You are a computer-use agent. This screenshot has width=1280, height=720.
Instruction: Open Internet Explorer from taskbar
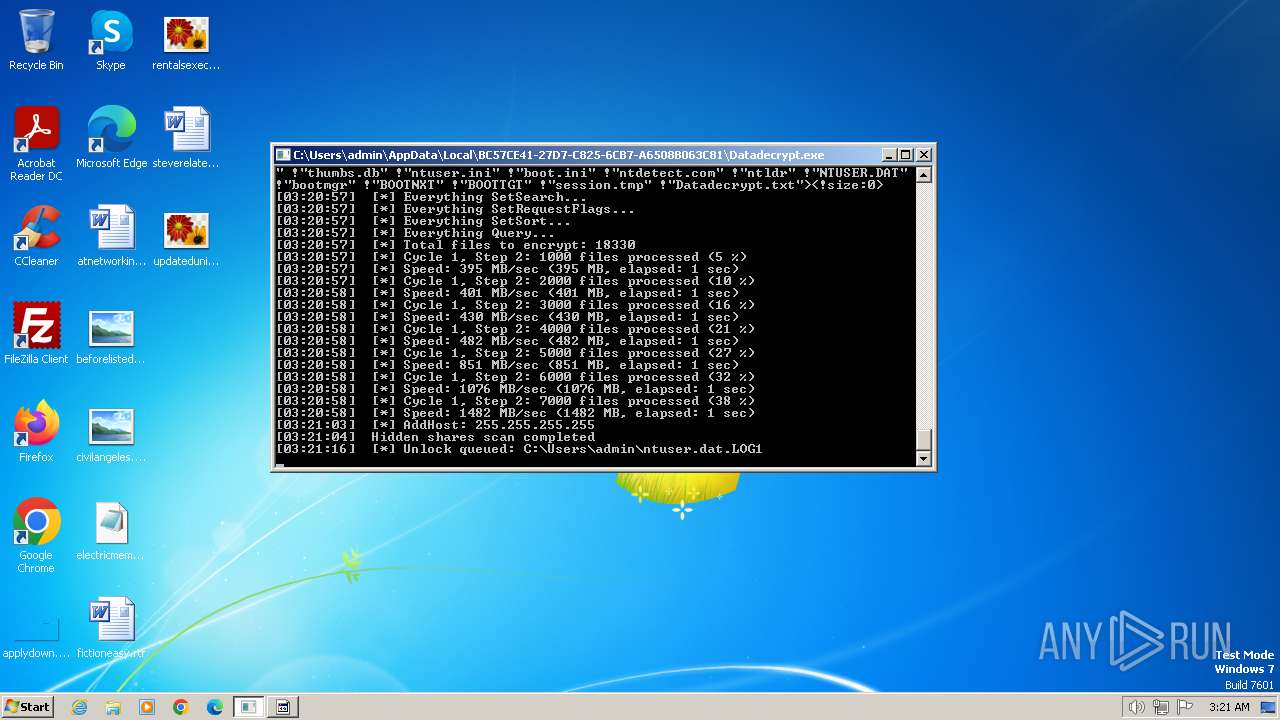(79, 707)
